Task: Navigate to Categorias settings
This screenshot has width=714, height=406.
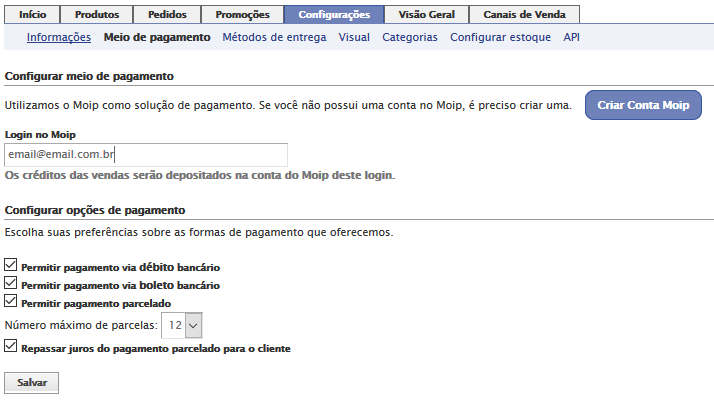Action: pos(409,37)
